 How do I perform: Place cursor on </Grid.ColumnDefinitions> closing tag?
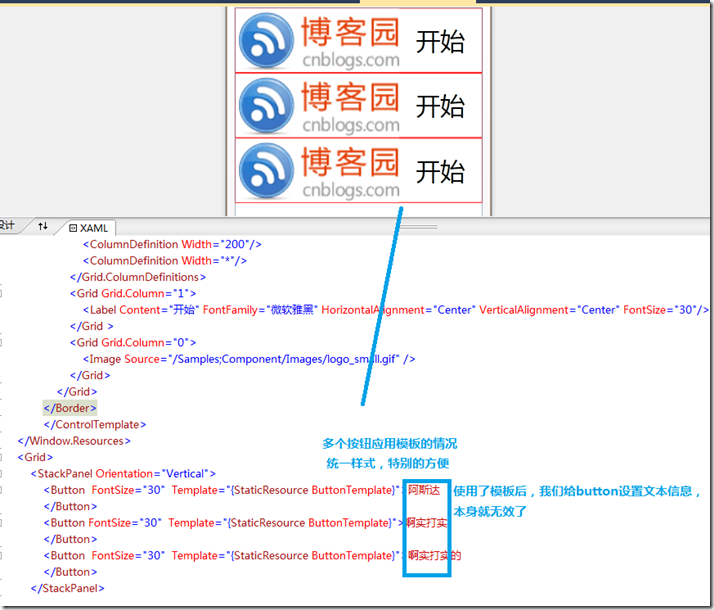pos(138,277)
